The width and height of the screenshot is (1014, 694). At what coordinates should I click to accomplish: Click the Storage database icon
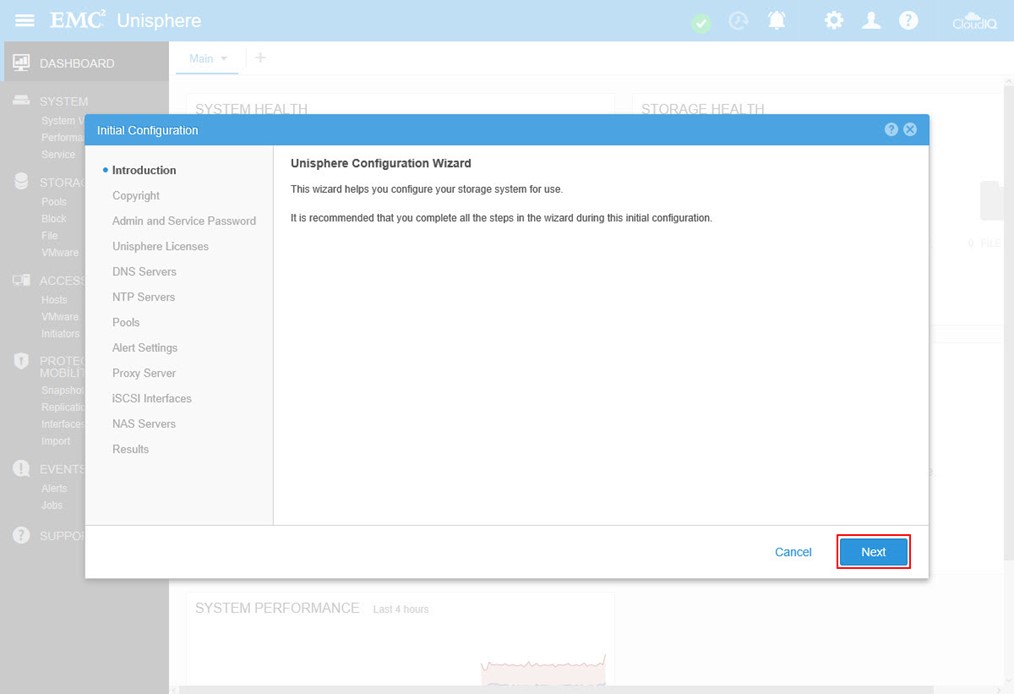tap(21, 181)
